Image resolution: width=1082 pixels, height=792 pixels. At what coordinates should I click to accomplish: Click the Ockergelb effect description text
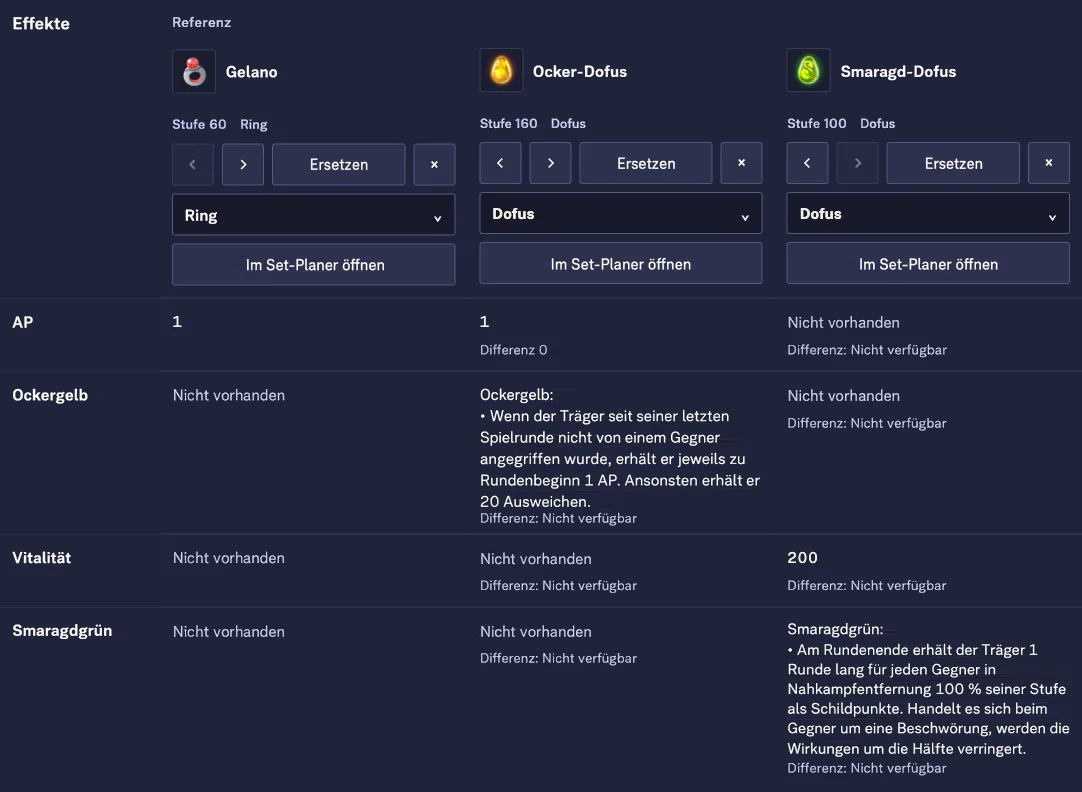[x=620, y=448]
